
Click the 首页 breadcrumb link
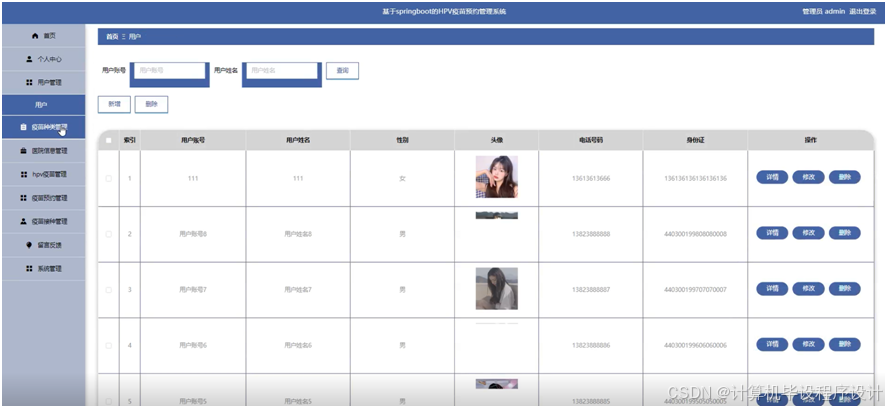(112, 37)
